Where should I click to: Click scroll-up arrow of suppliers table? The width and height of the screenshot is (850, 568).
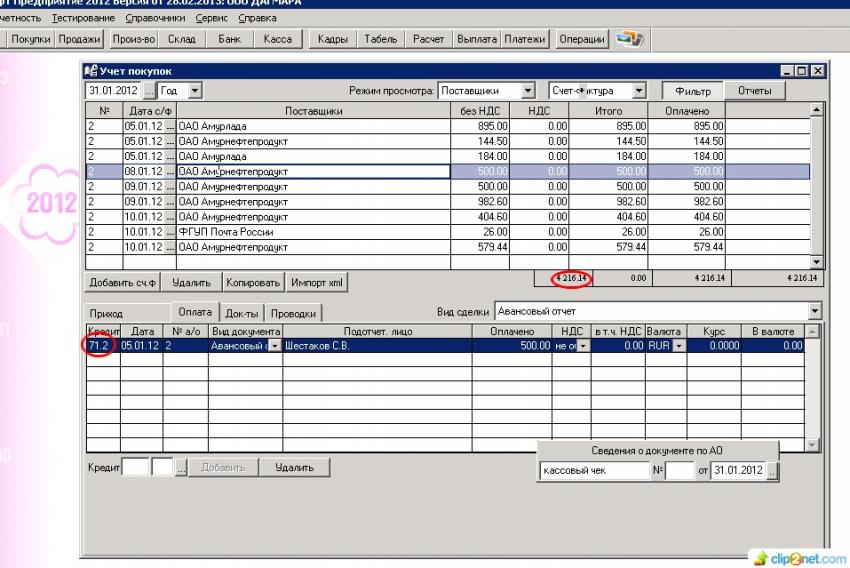point(817,109)
